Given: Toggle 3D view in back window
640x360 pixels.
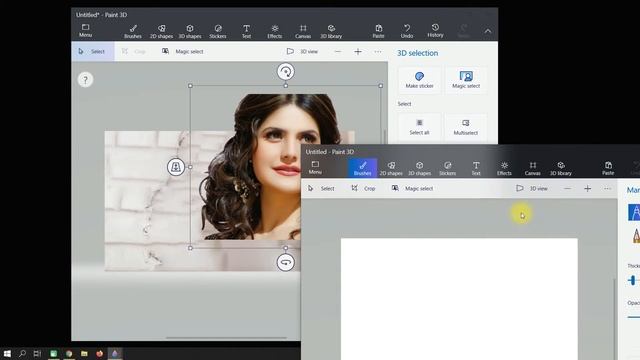Looking at the screenshot, I should (x=302, y=51).
